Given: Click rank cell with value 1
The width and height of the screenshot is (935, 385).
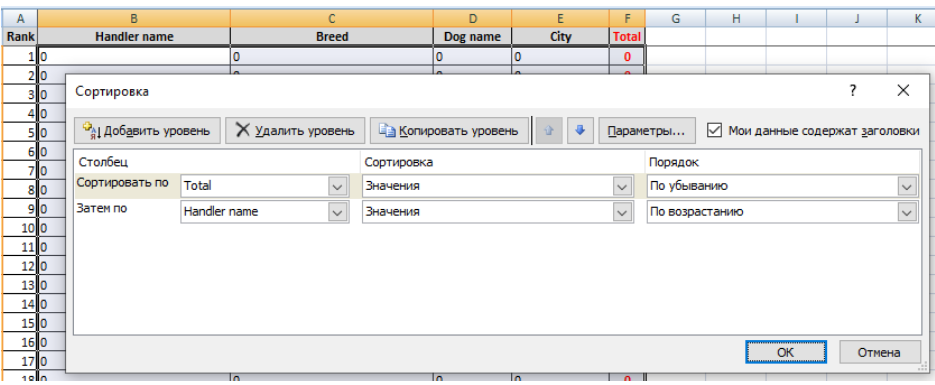Looking at the screenshot, I should tap(20, 57).
